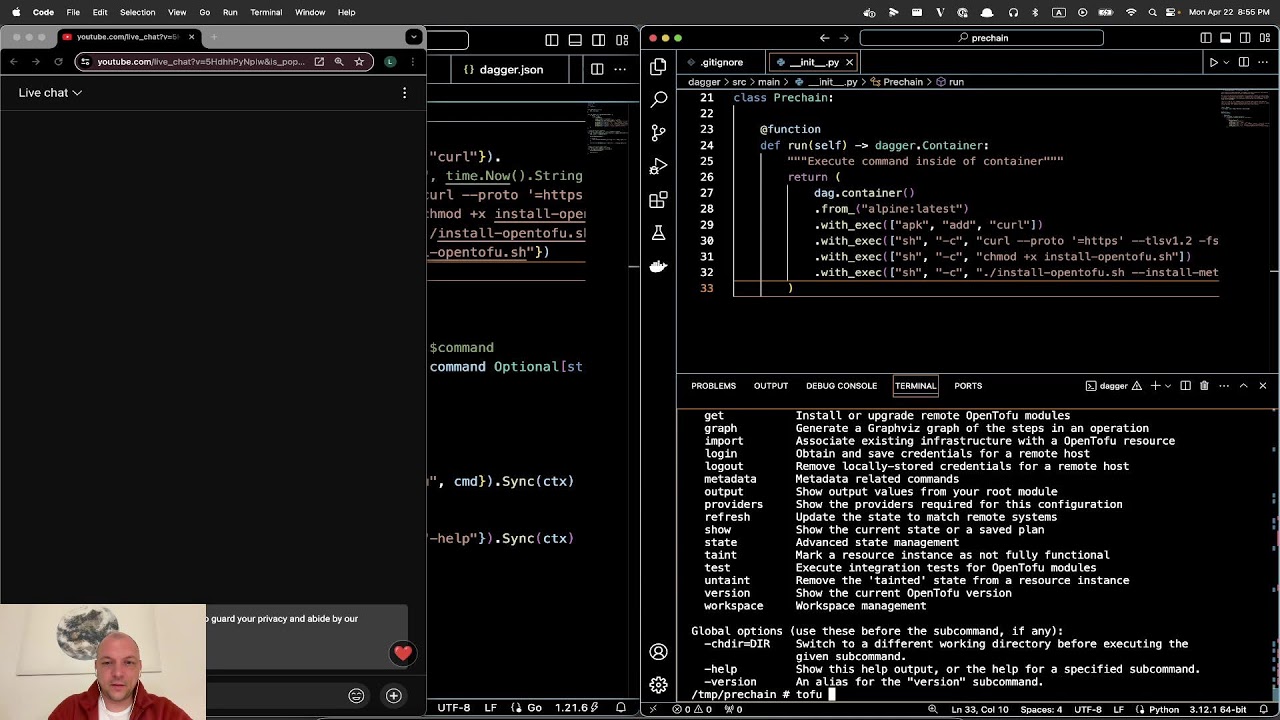Customize layout in the right VS Code window
Viewport: 1280px width, 720px height.
(1265, 38)
